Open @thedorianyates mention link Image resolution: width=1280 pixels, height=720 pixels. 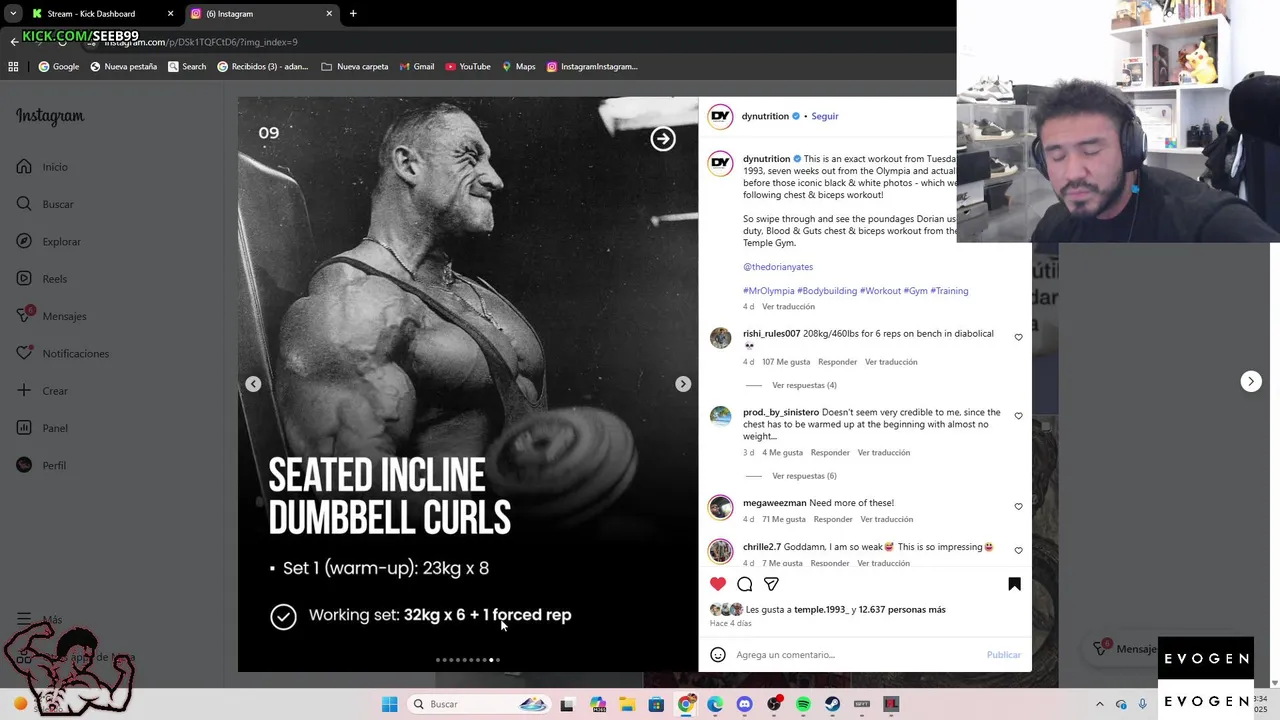click(x=778, y=267)
